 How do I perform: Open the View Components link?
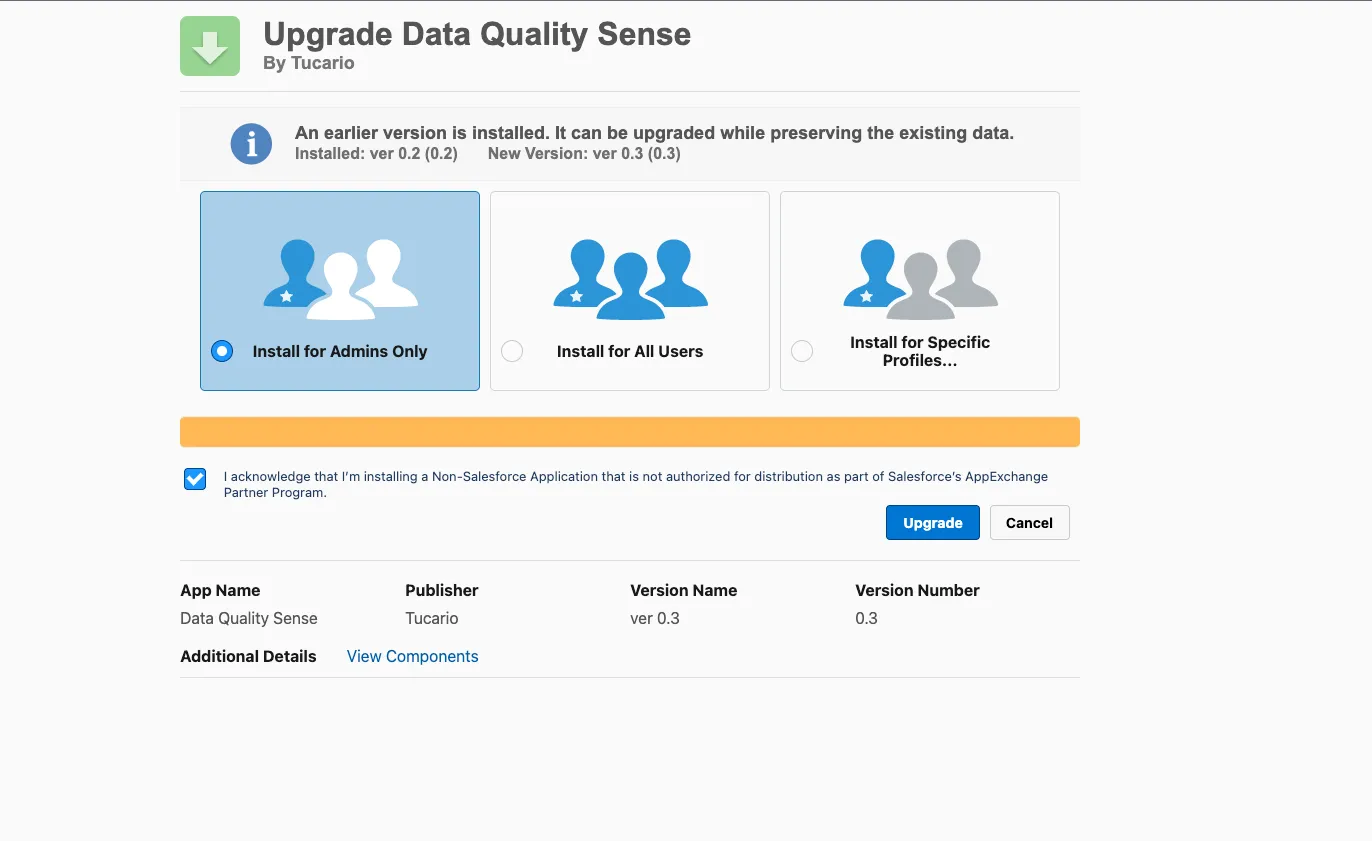click(412, 656)
